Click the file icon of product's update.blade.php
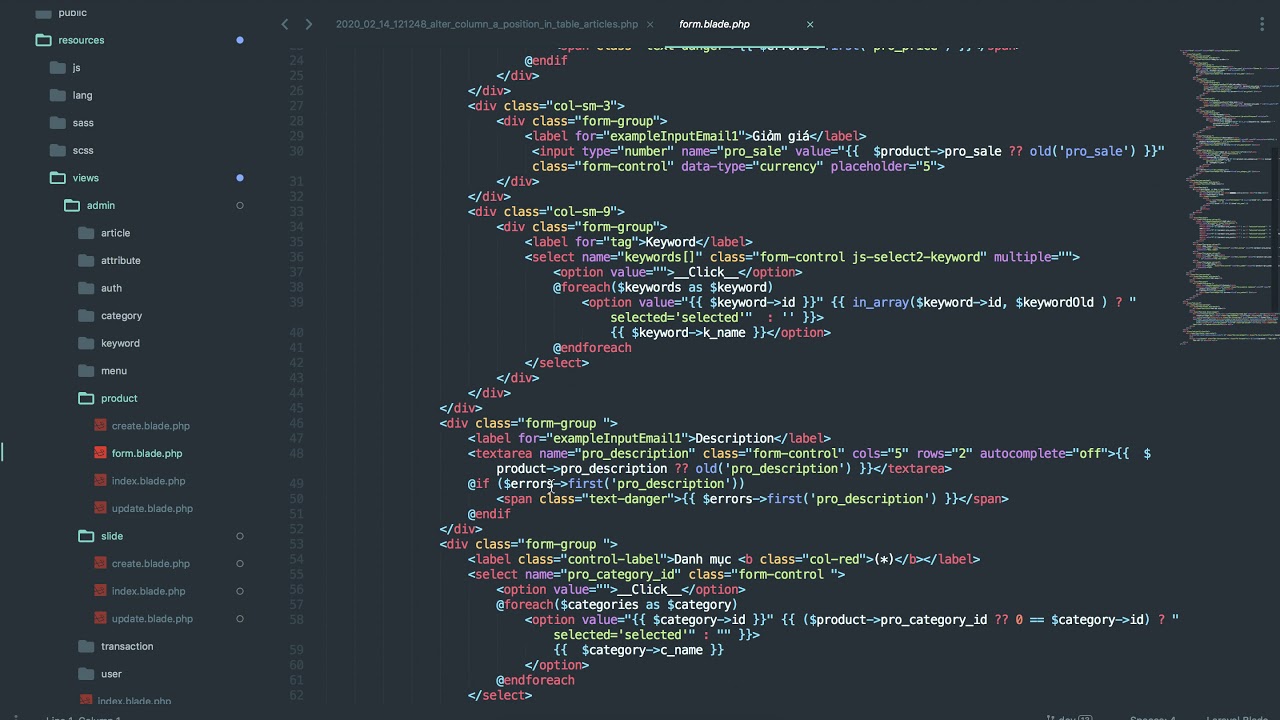1280x720 pixels. pos(100,508)
